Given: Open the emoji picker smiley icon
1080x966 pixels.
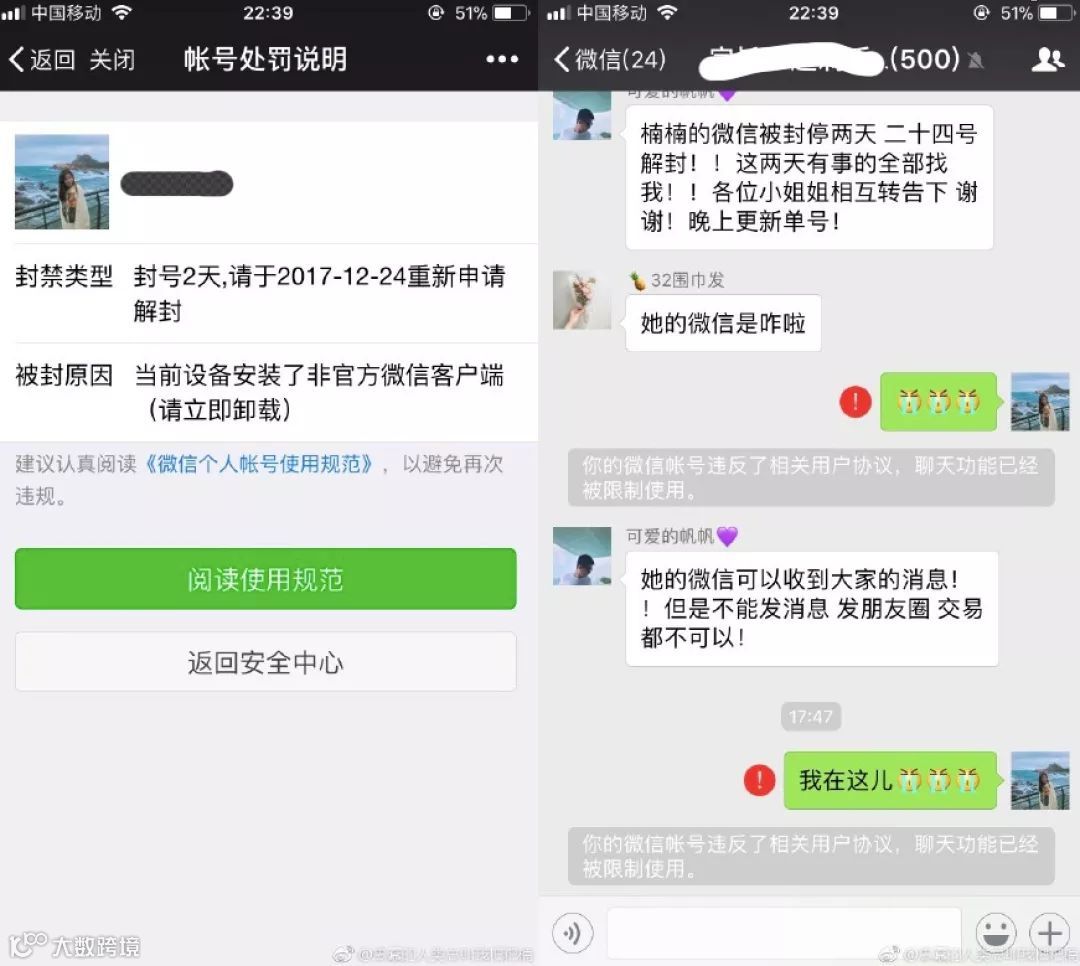Looking at the screenshot, I should click(x=996, y=934).
